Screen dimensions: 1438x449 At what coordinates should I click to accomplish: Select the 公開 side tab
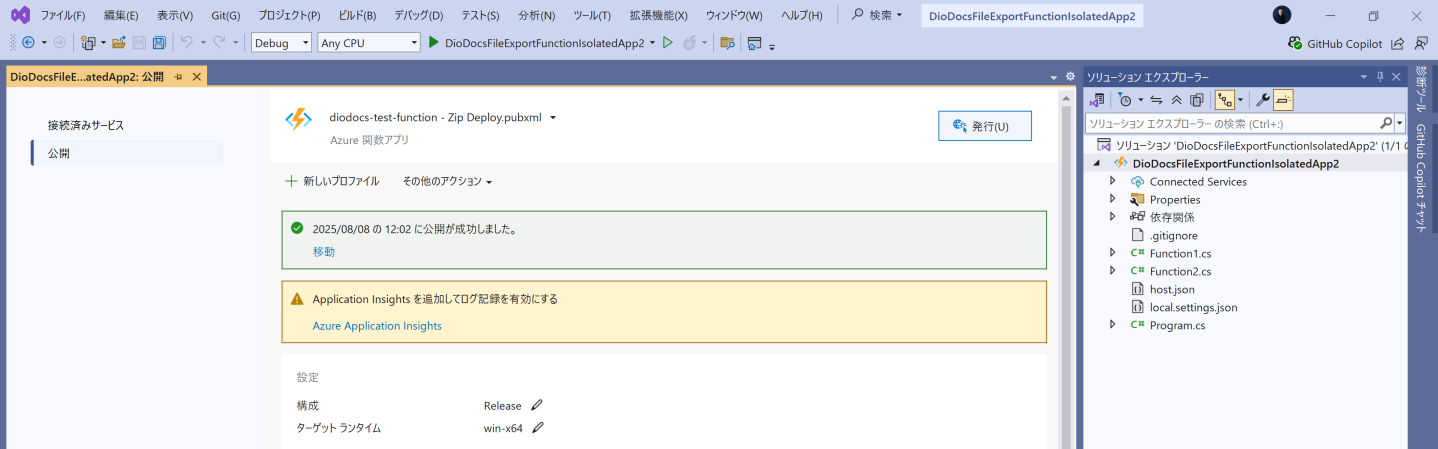coord(128,153)
